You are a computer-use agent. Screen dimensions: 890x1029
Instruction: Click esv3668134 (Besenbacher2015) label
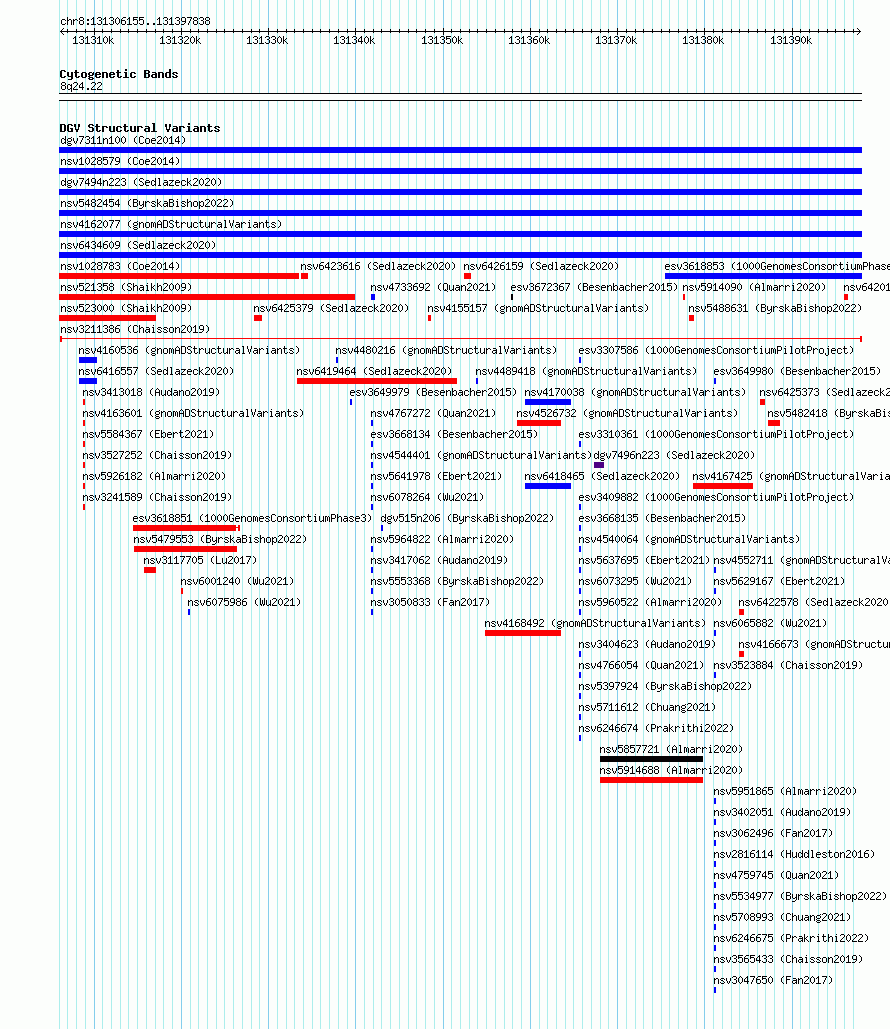click(454, 434)
